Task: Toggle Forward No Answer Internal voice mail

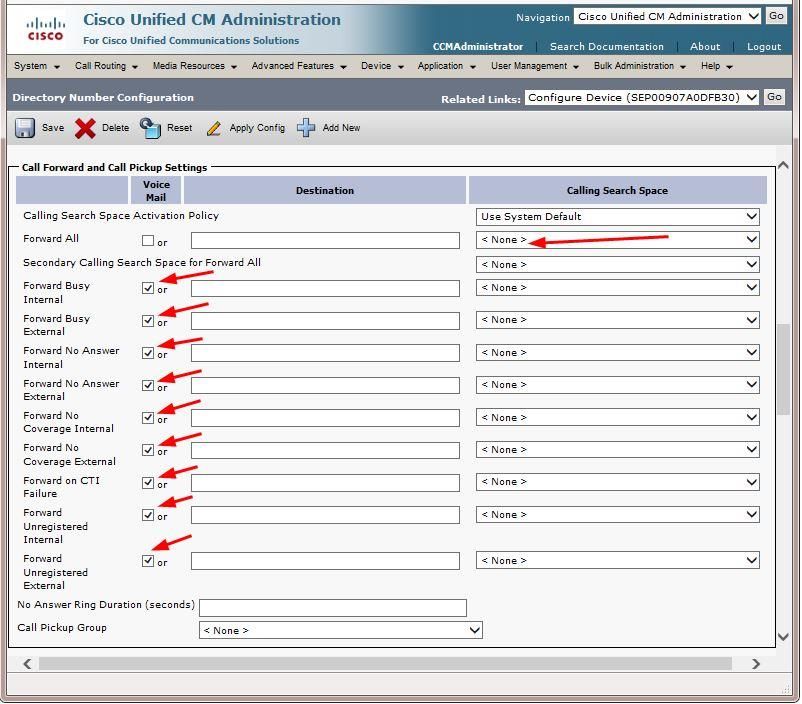Action: pos(148,353)
